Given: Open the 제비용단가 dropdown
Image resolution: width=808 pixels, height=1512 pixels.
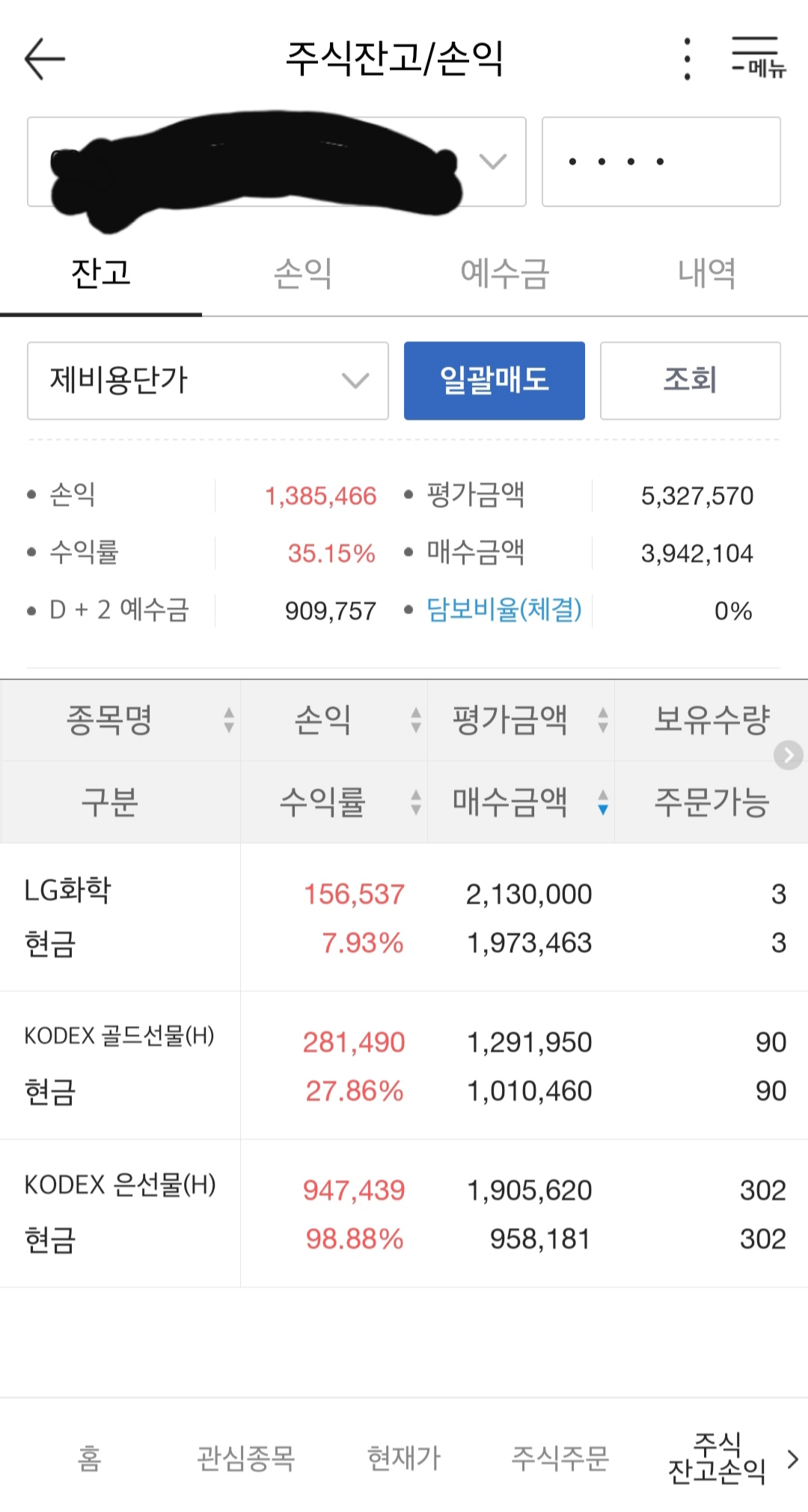Looking at the screenshot, I should tap(208, 381).
